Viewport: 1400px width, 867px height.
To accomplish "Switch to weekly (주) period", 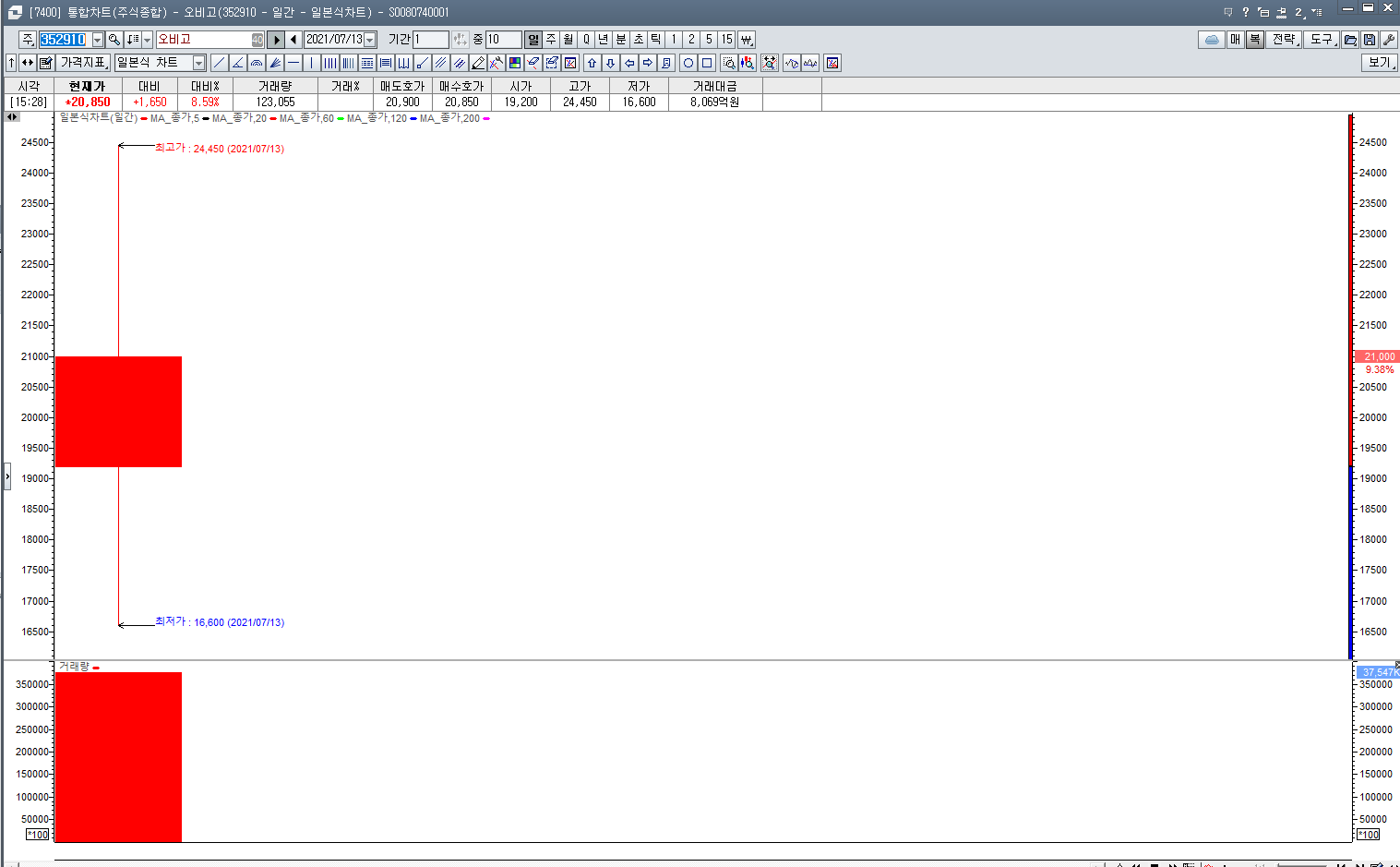I will (x=551, y=40).
